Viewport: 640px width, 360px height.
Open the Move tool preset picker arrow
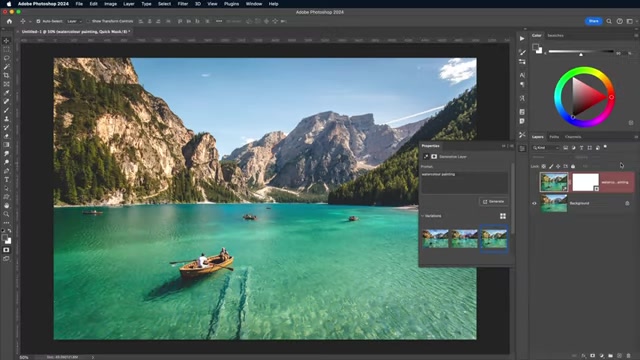(x=30, y=21)
